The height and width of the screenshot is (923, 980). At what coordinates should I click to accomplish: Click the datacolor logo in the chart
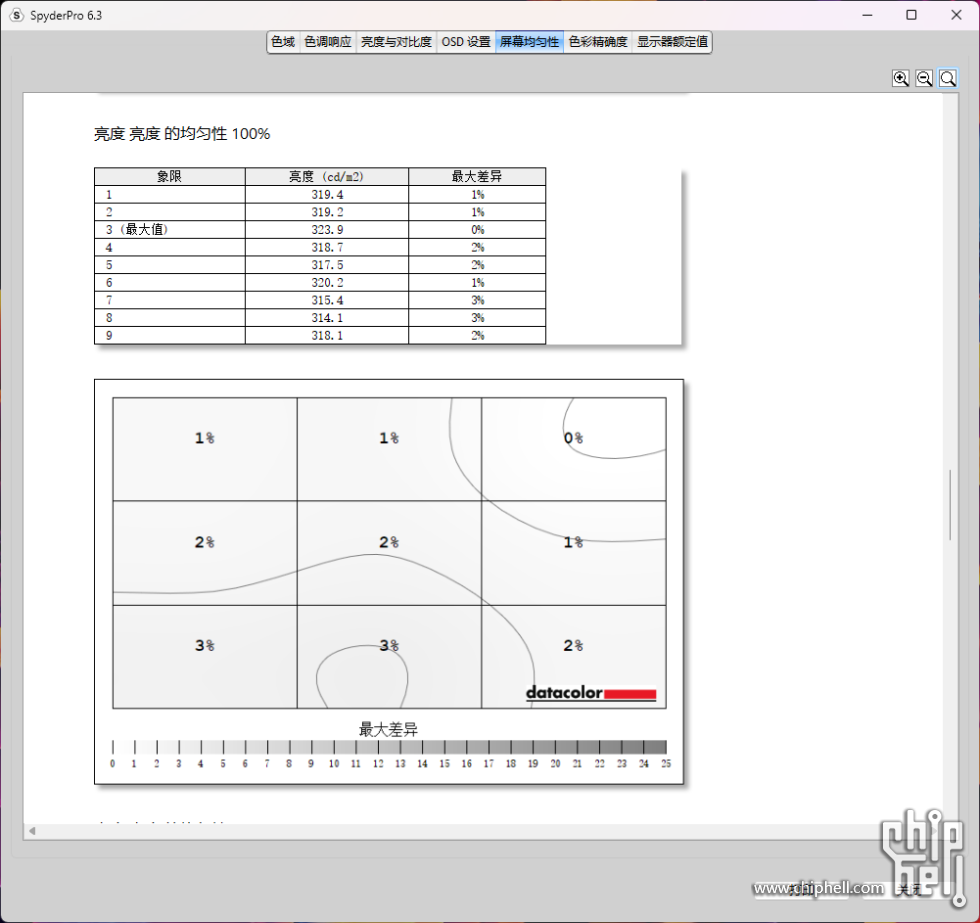591,693
